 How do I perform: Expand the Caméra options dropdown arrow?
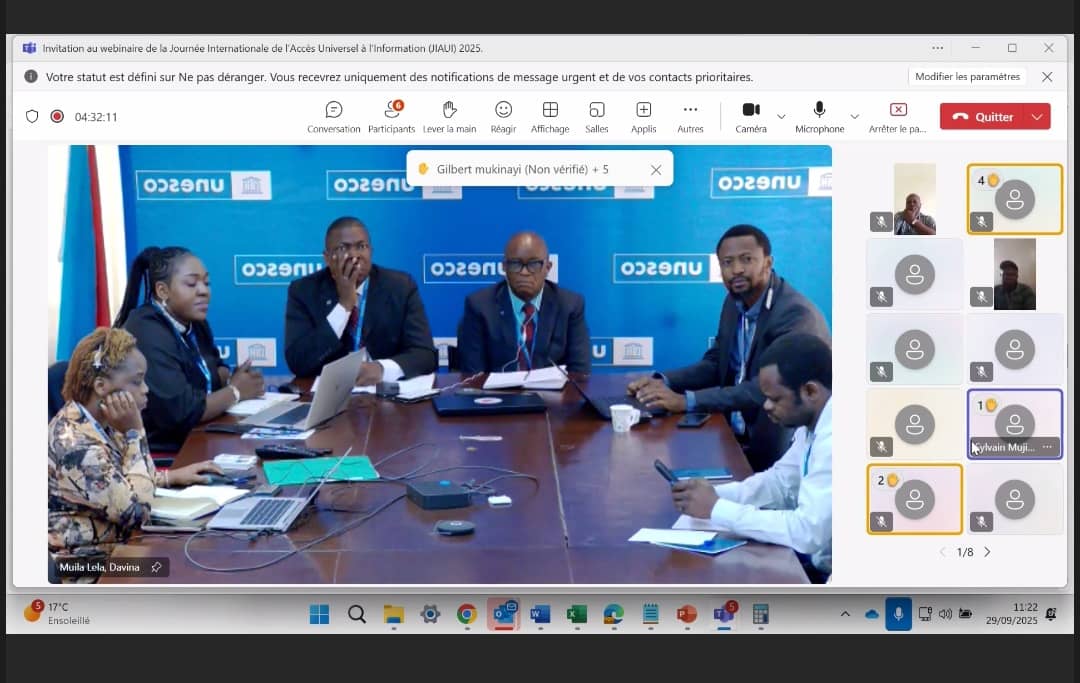click(x=782, y=116)
